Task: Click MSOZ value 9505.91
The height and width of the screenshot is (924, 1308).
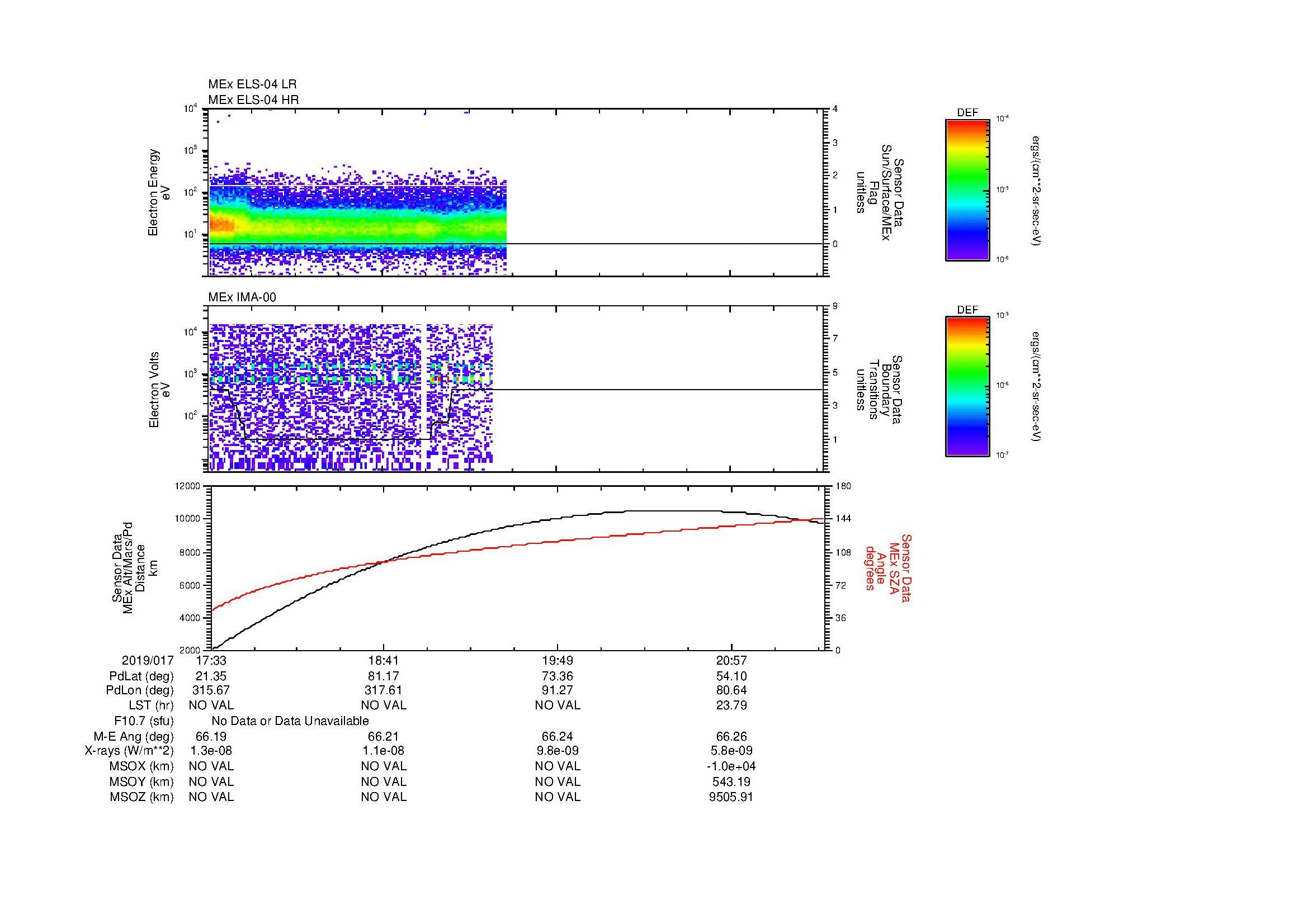Action: point(731,797)
